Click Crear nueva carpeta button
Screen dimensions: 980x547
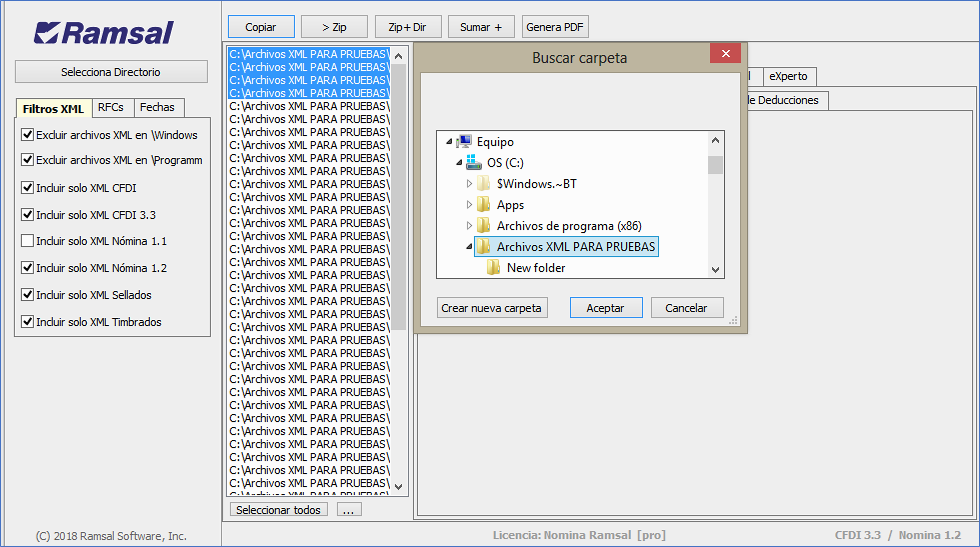[x=492, y=308]
